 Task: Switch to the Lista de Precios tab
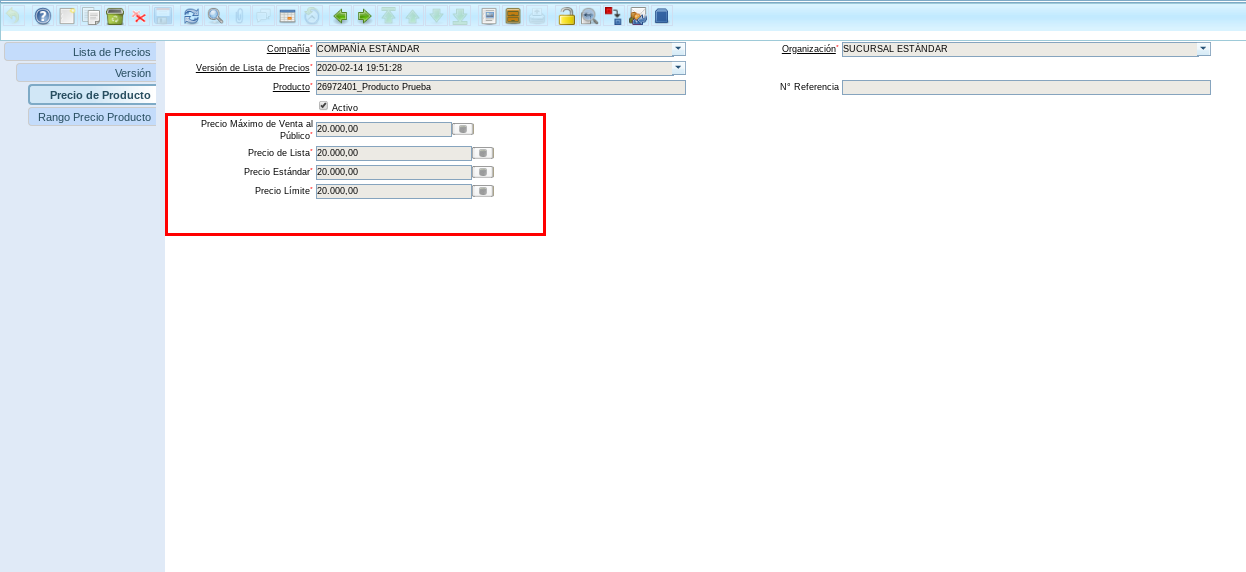pos(80,52)
